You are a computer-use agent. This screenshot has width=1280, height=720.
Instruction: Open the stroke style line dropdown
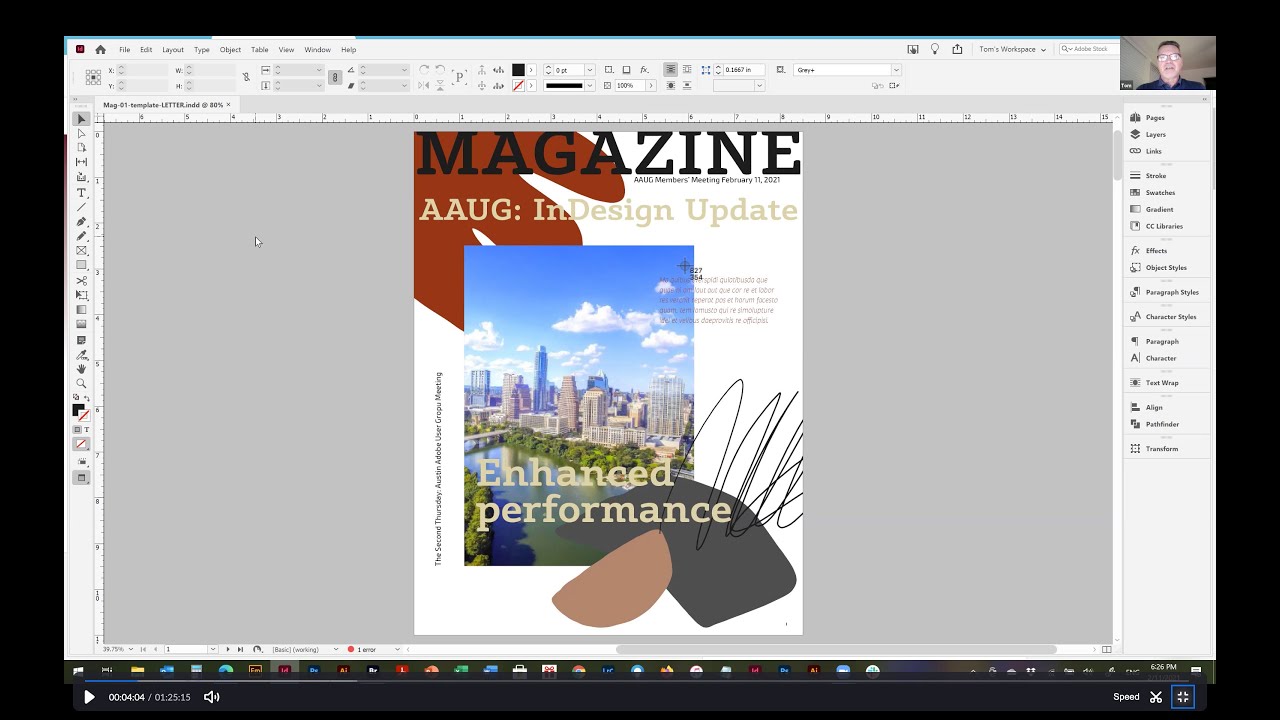pos(589,85)
